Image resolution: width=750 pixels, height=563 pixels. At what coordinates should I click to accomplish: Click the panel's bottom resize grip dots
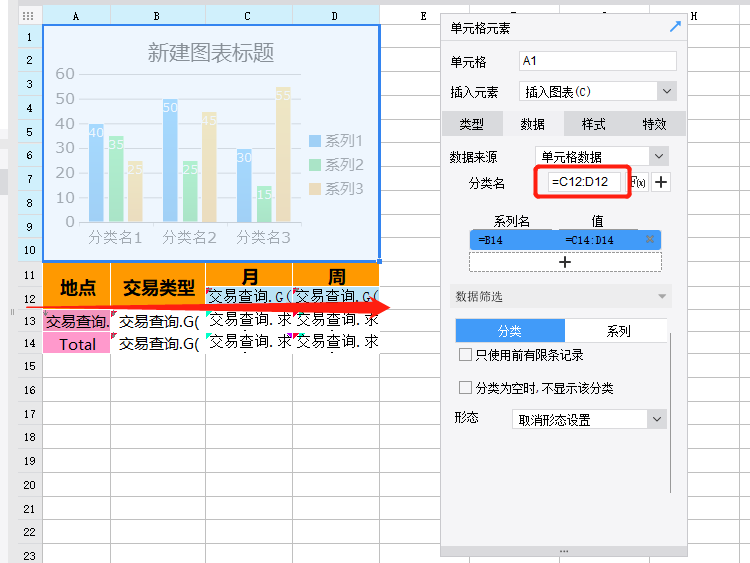click(x=564, y=551)
